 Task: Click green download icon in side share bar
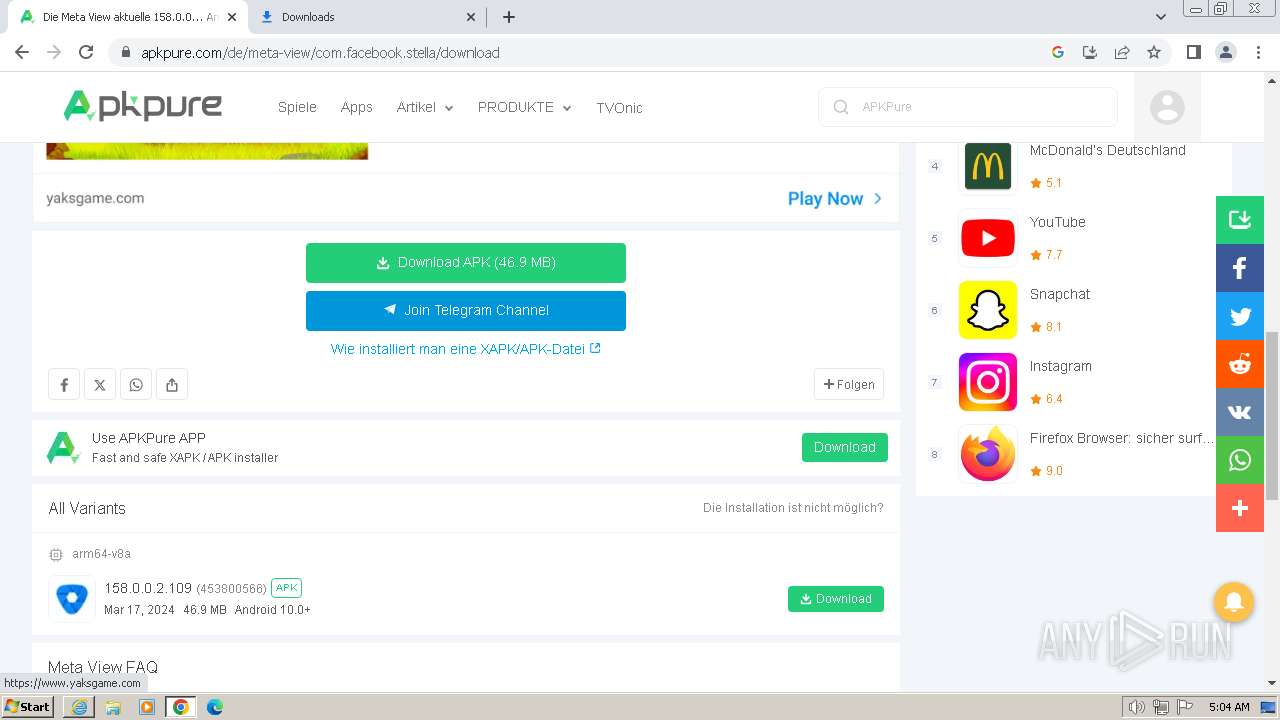click(1240, 220)
